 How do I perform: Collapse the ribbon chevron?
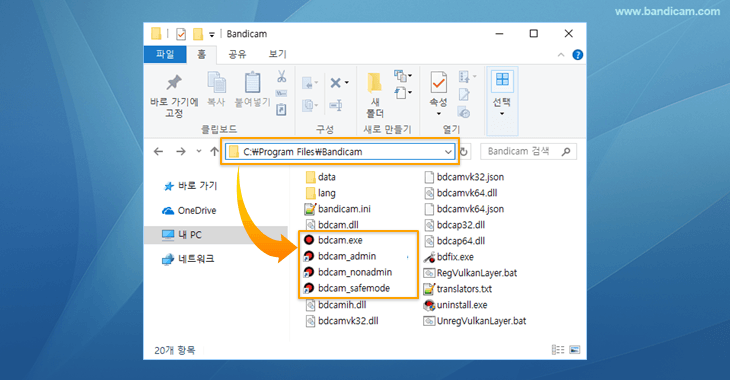[561, 55]
